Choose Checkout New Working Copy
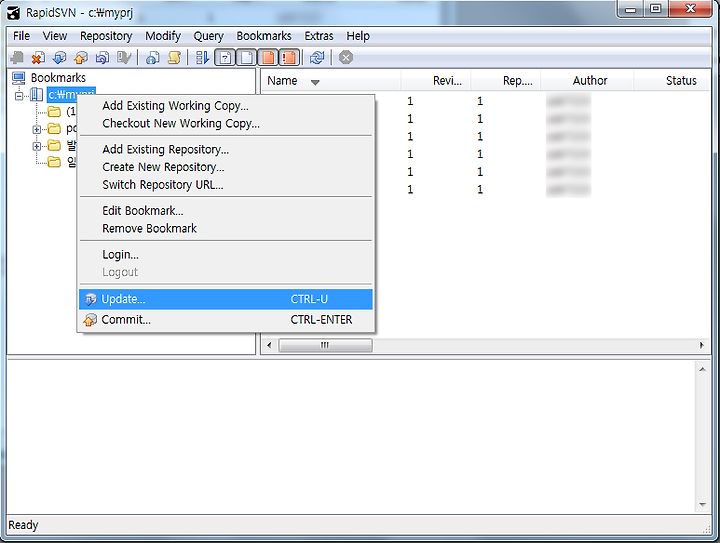This screenshot has width=720, height=543. pyautogui.click(x=225, y=123)
